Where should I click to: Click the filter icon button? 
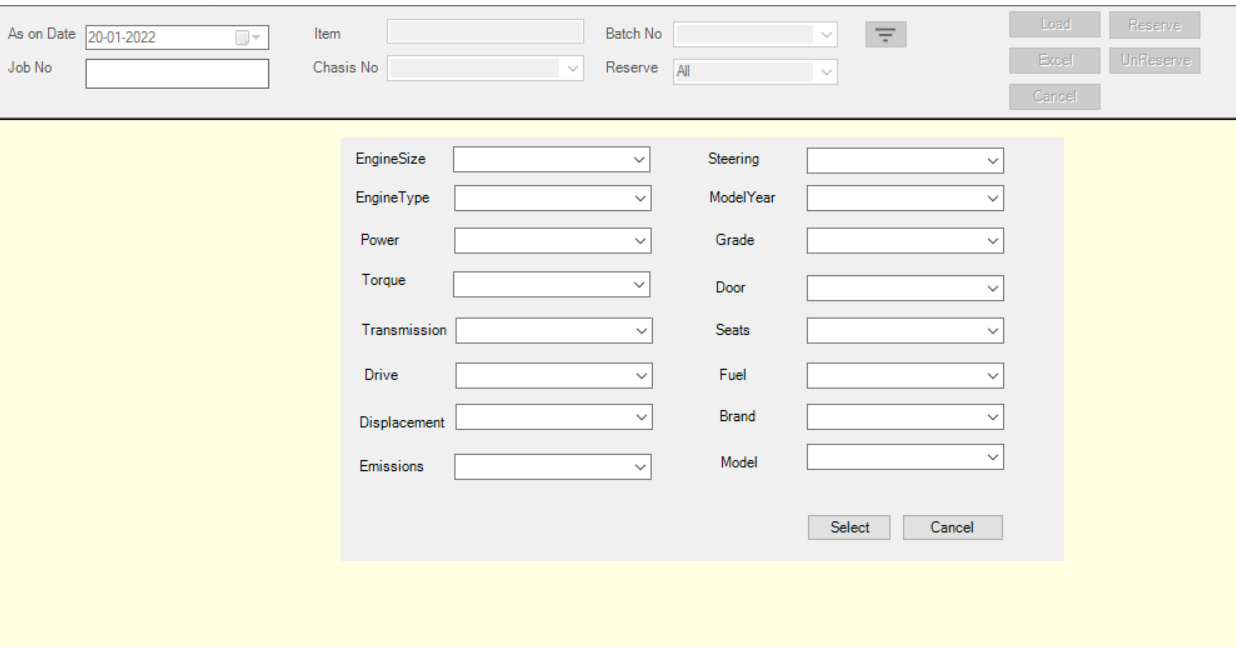click(885, 35)
